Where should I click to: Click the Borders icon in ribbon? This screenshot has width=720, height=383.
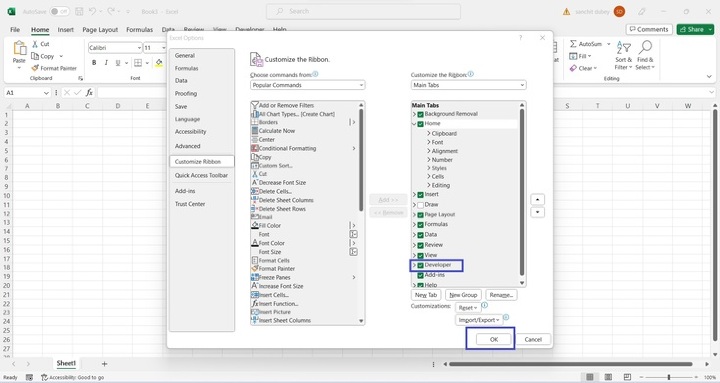click(138, 62)
